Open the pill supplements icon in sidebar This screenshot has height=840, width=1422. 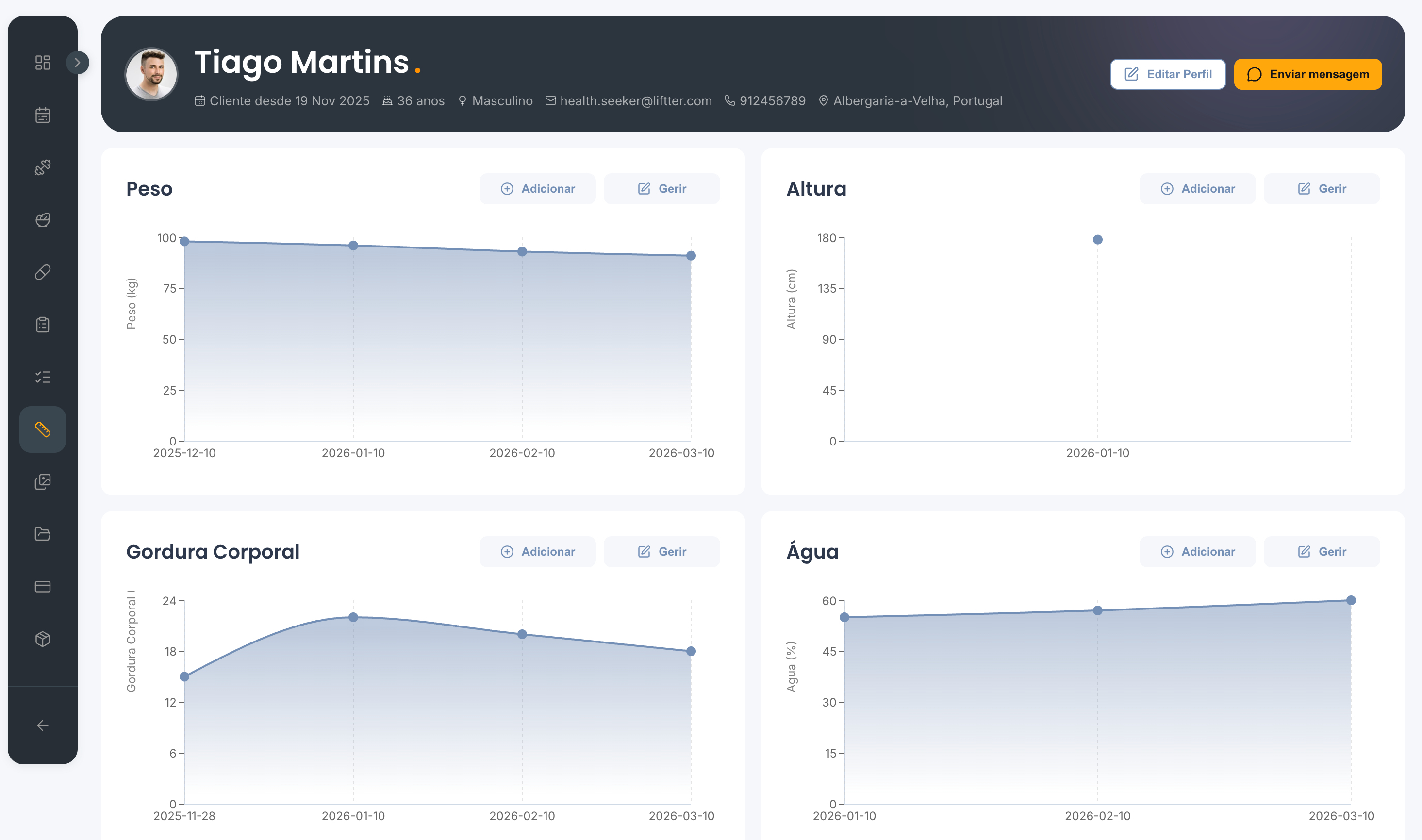(x=42, y=272)
